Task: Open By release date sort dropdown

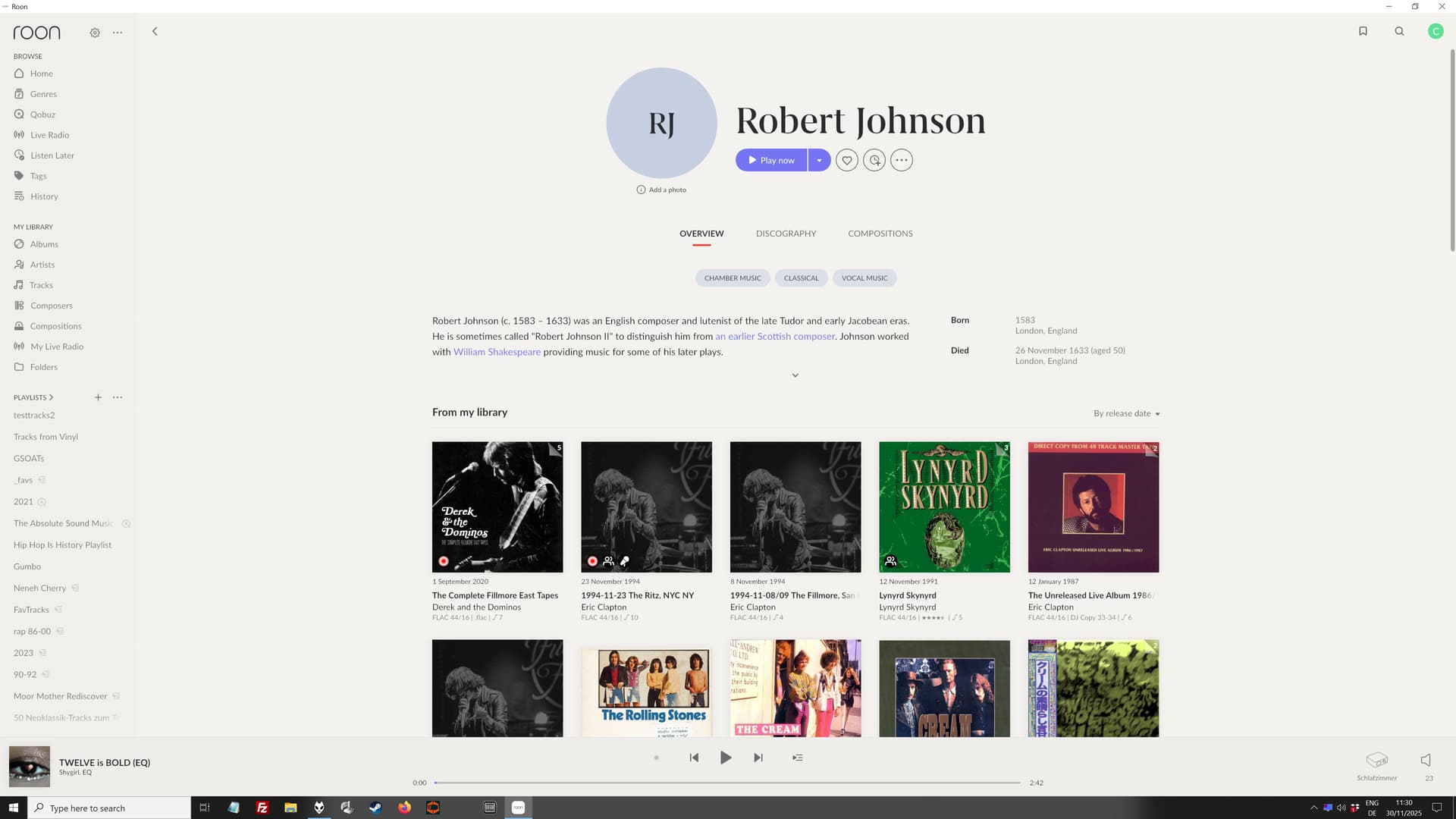Action: click(1126, 413)
